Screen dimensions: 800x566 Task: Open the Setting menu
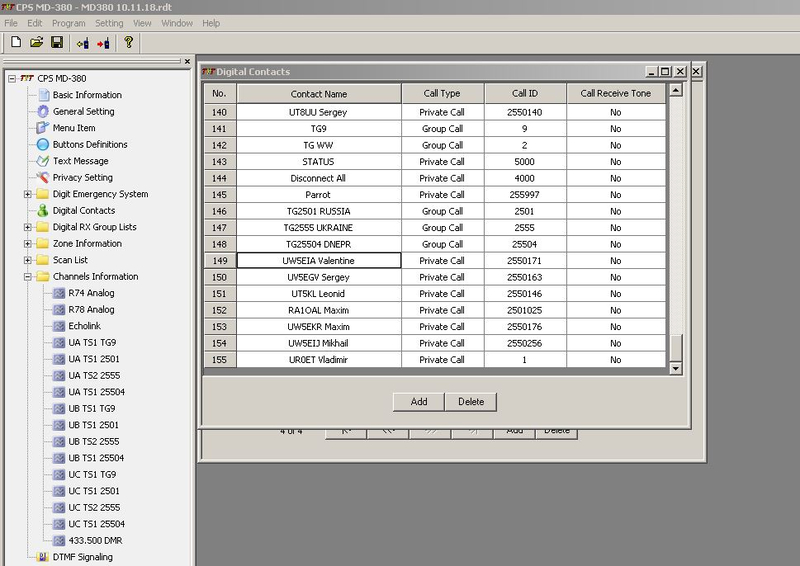[x=109, y=23]
